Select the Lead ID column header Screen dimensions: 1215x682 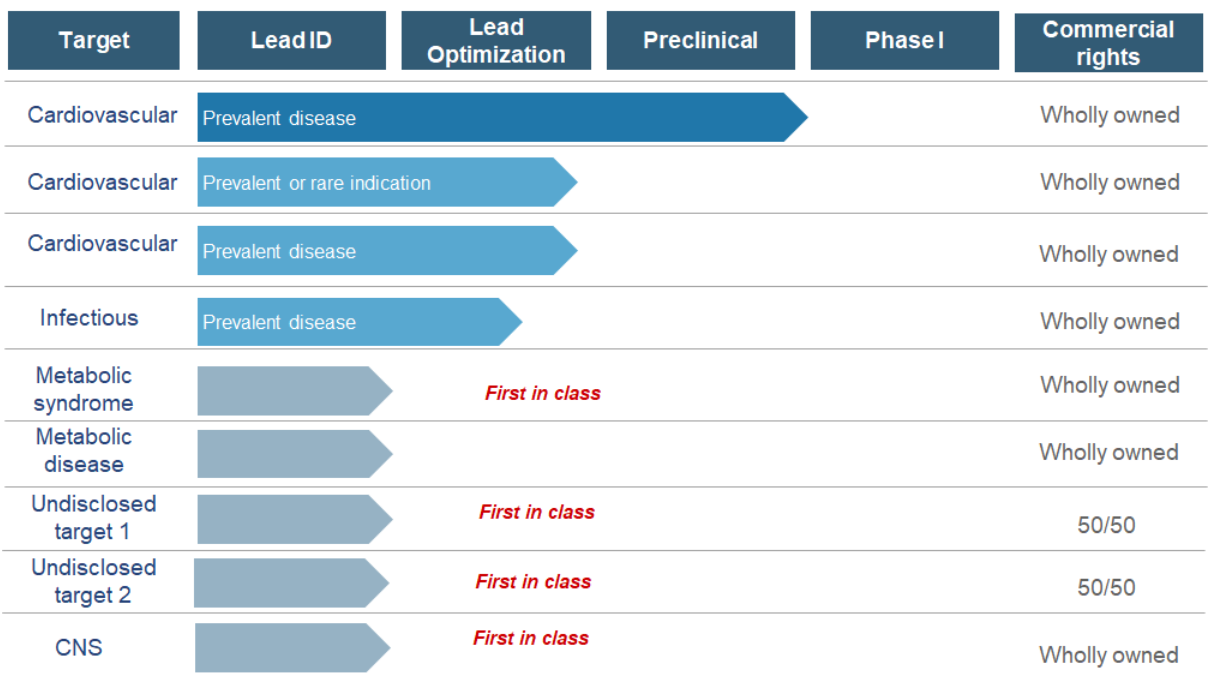coord(291,40)
